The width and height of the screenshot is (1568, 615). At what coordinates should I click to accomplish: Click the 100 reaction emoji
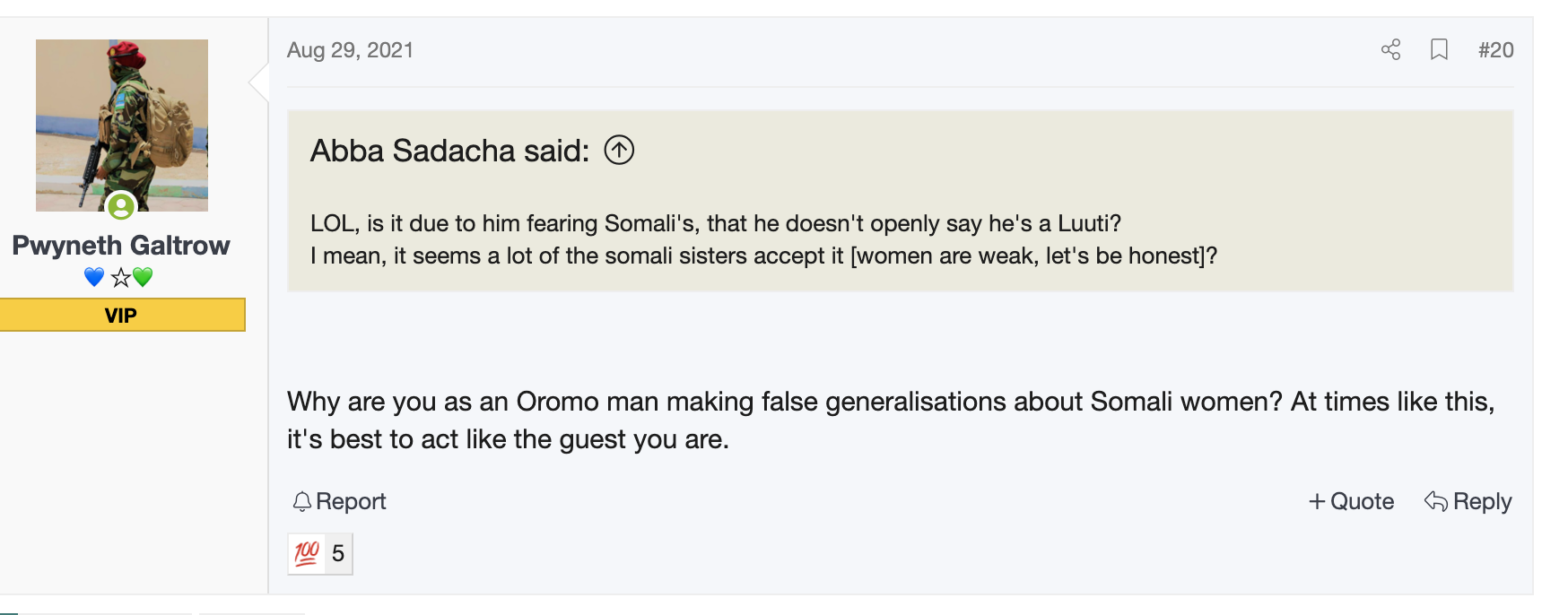307,553
